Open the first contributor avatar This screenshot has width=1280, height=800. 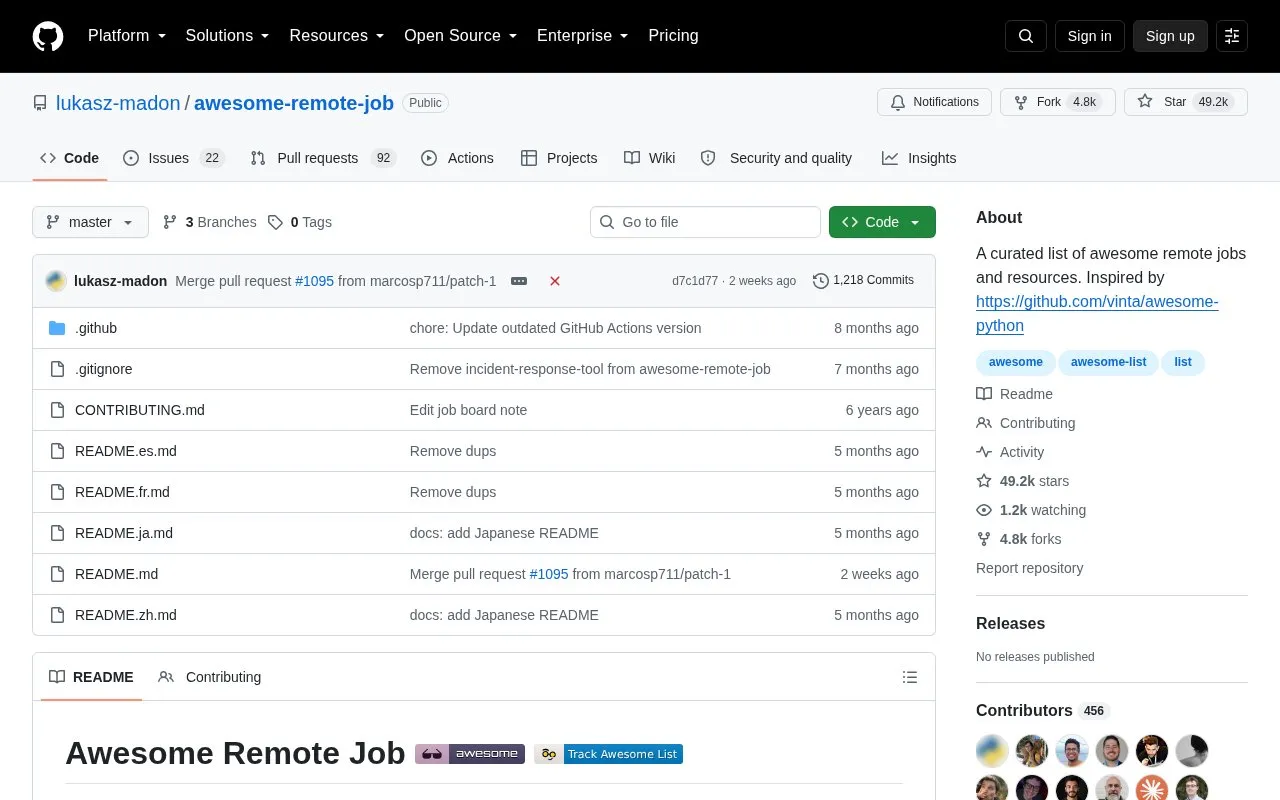992,751
